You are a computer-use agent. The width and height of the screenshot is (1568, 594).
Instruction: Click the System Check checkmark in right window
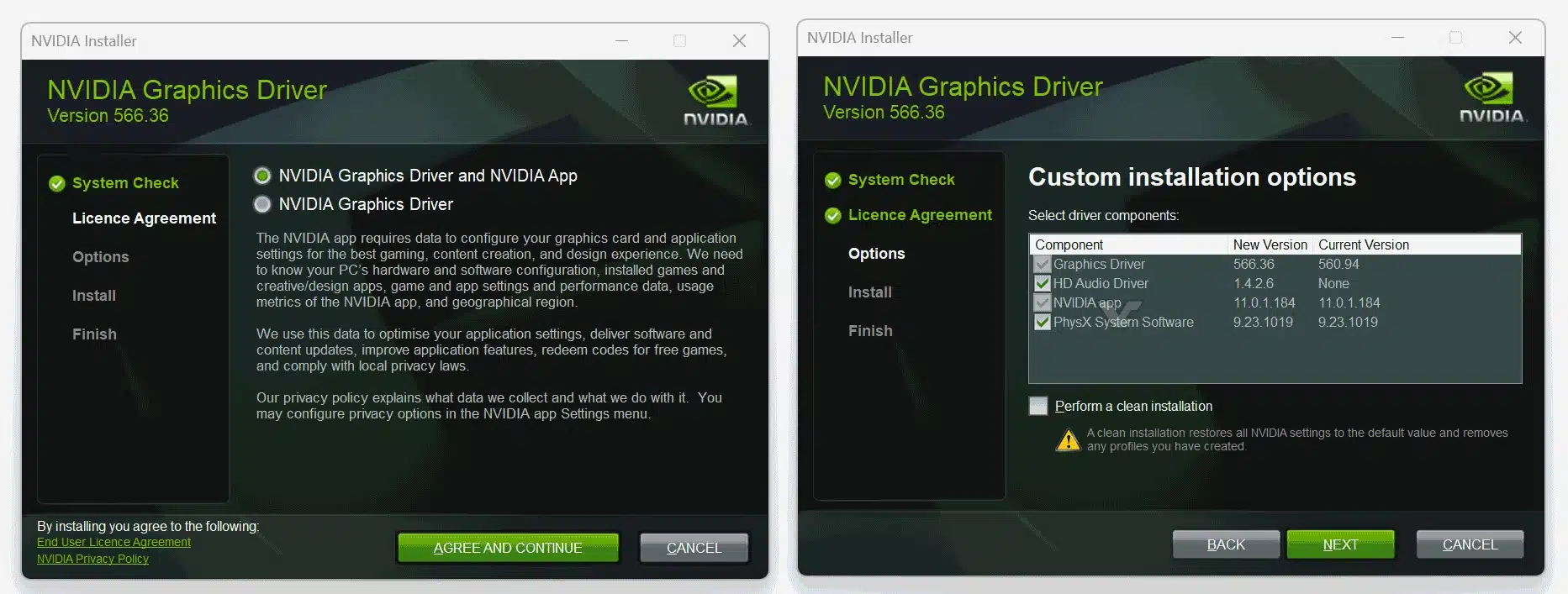tap(833, 180)
